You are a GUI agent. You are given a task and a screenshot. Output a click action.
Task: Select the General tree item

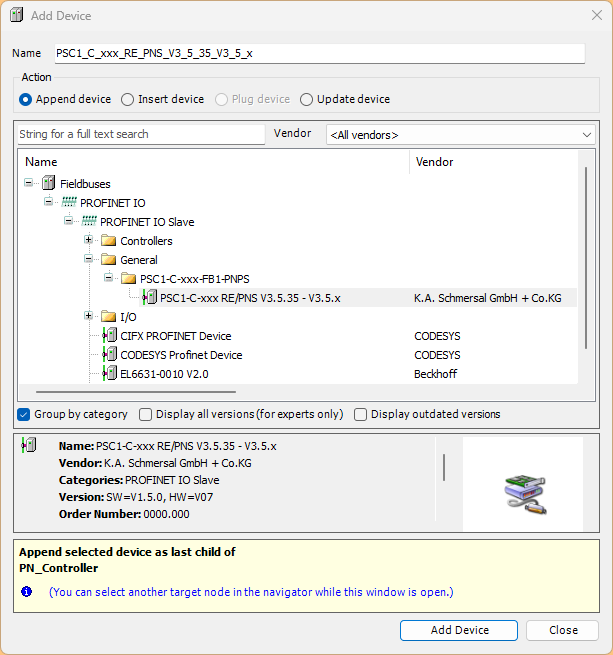(x=139, y=260)
